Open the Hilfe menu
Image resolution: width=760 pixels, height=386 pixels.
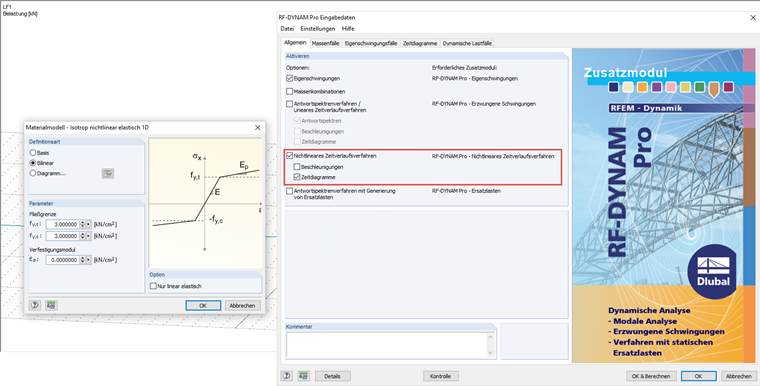[x=348, y=29]
